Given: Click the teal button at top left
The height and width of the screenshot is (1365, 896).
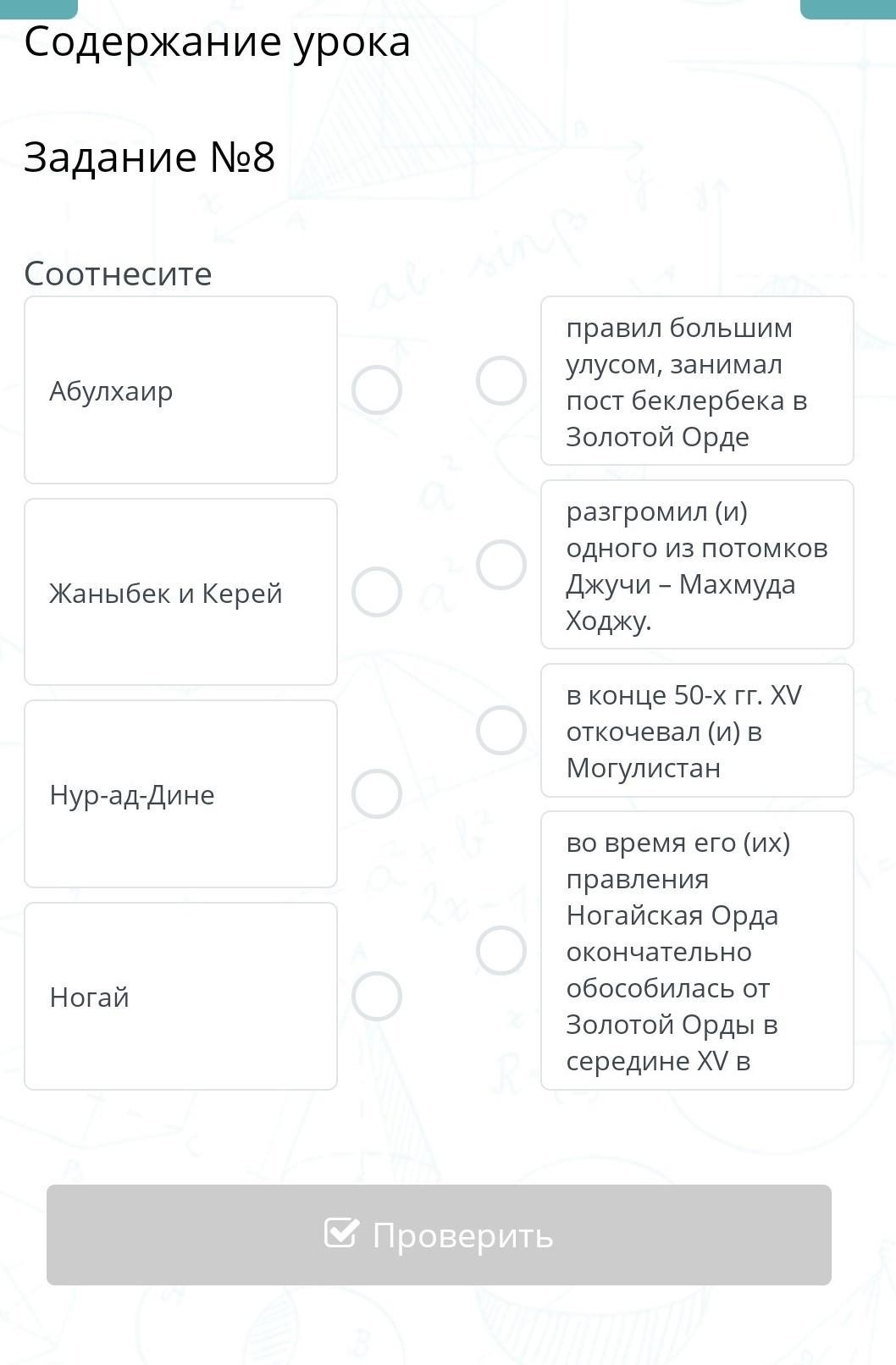Looking at the screenshot, I should point(39,8).
